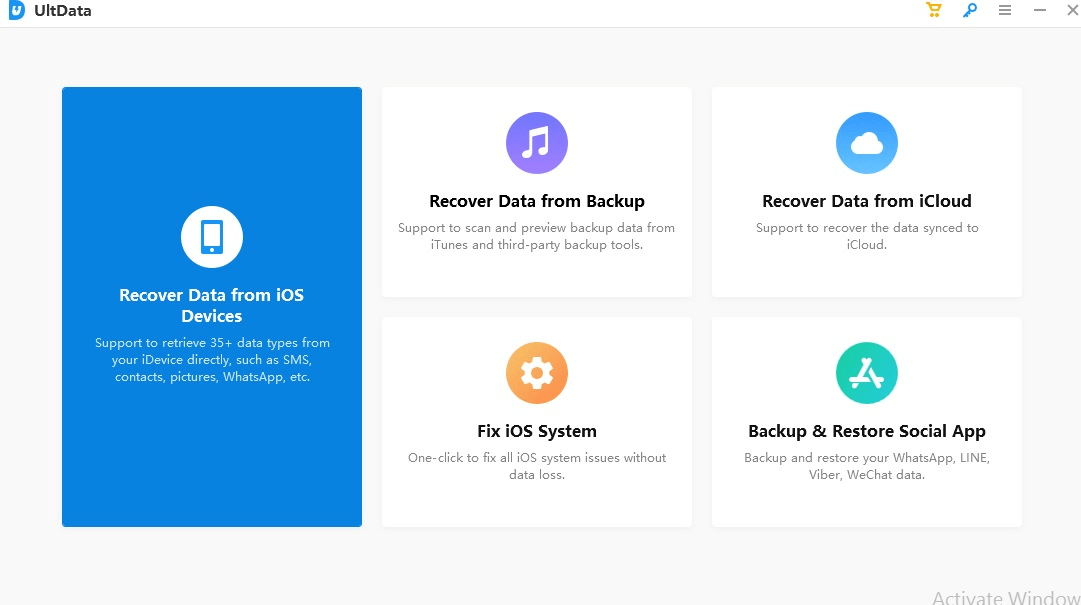Click the blue cloud icon
Viewport: 1081px width, 605px height.
tap(867, 143)
